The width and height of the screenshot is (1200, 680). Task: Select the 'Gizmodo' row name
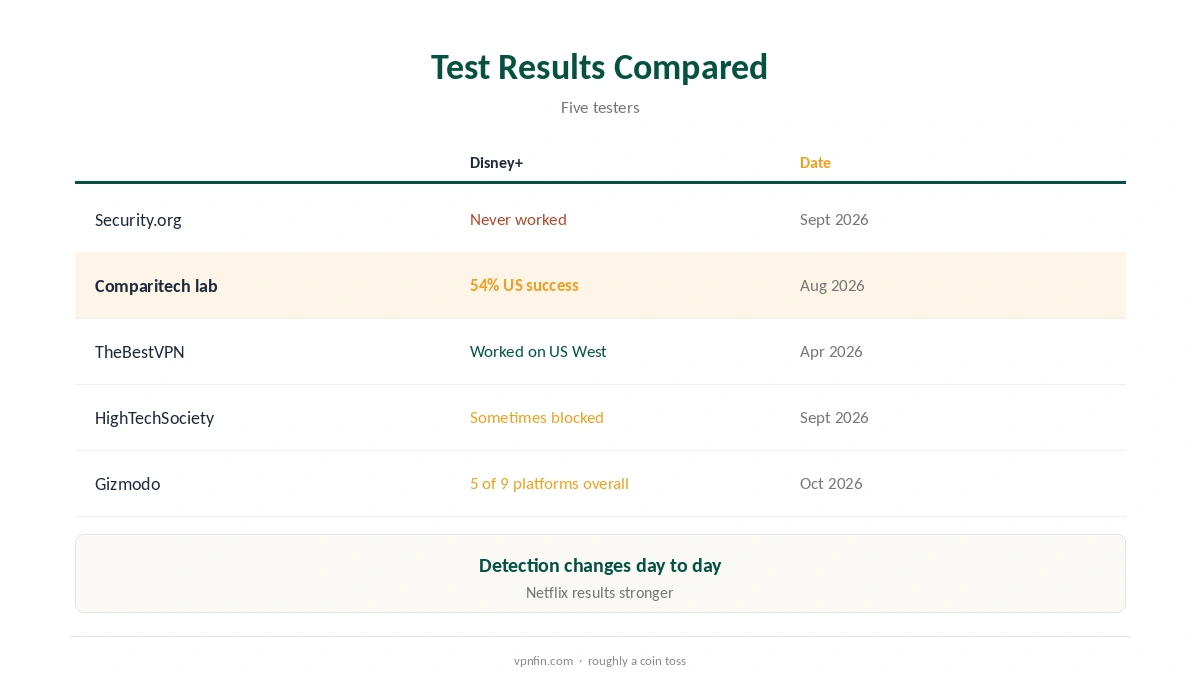[x=127, y=484]
